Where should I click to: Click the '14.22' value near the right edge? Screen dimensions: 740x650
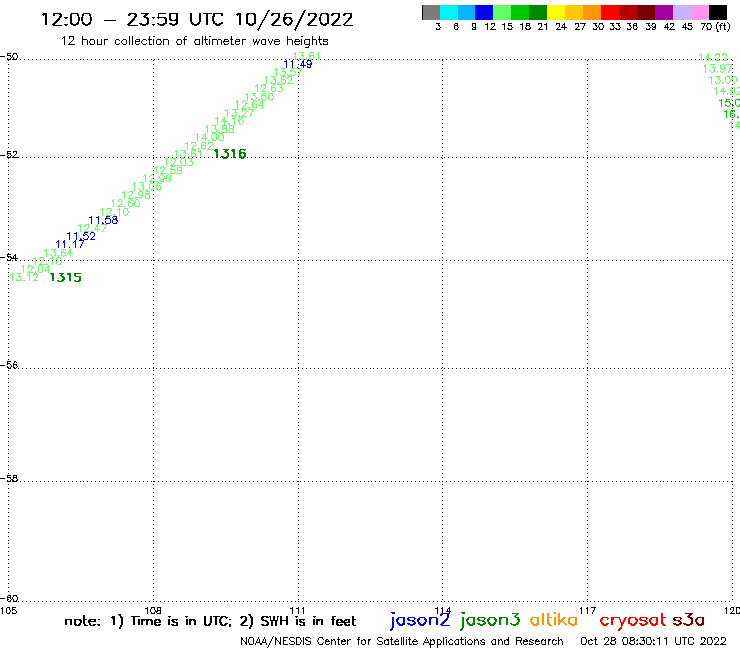pos(713,57)
